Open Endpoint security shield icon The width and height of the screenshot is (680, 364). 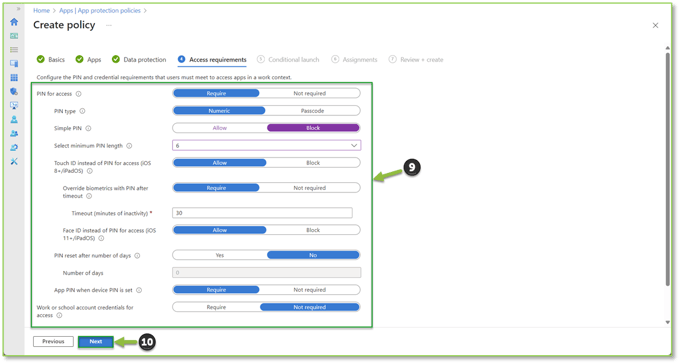tap(14, 92)
